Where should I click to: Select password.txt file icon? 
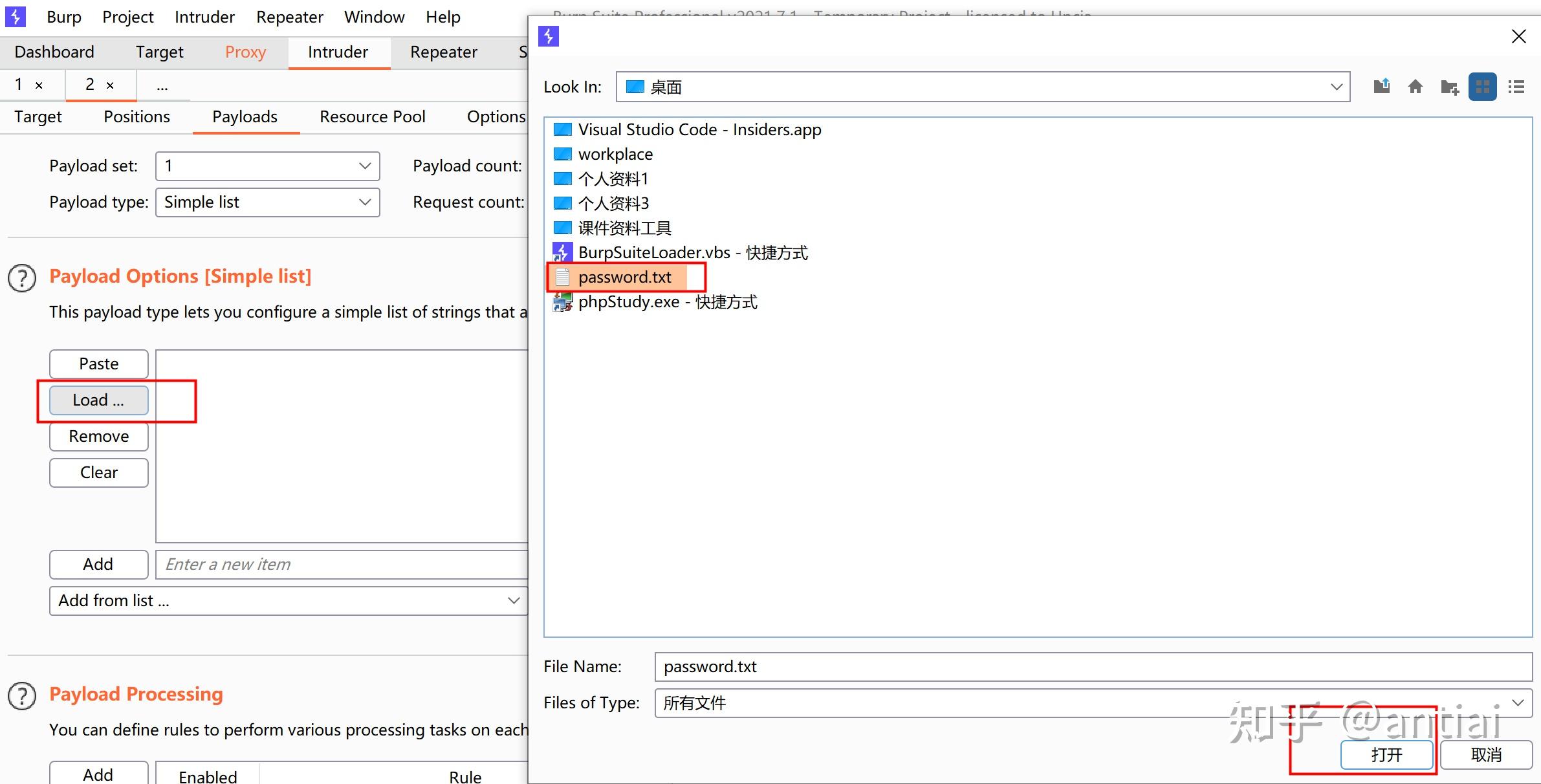coord(562,277)
